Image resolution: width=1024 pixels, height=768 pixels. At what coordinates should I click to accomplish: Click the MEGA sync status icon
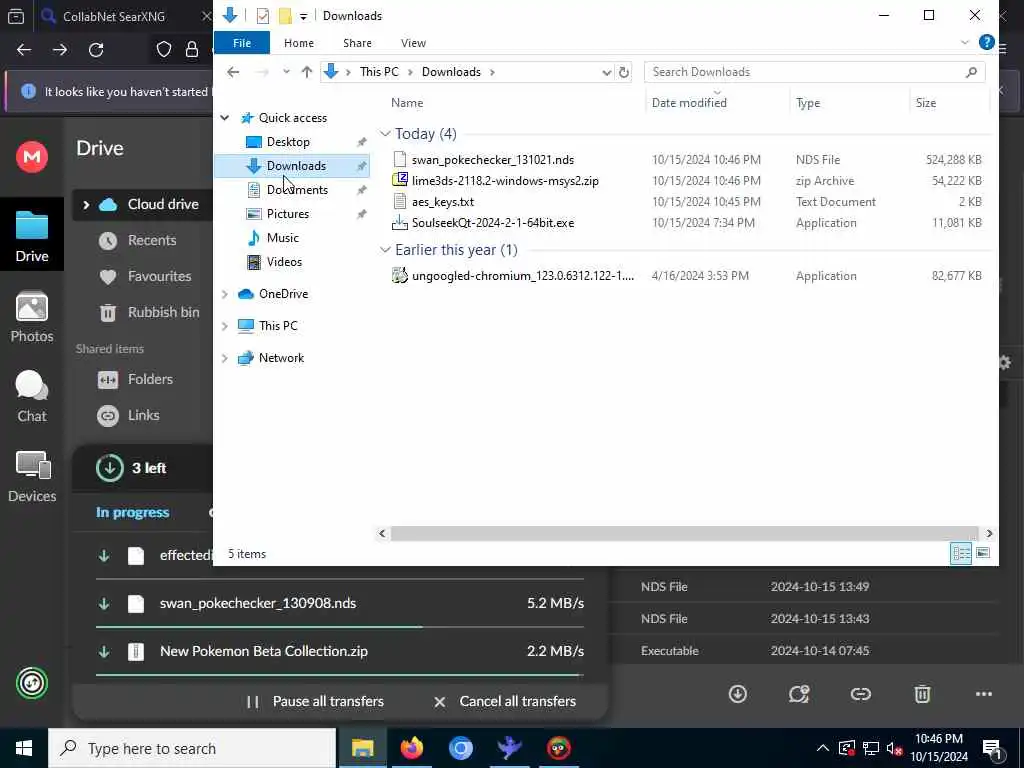point(31,683)
